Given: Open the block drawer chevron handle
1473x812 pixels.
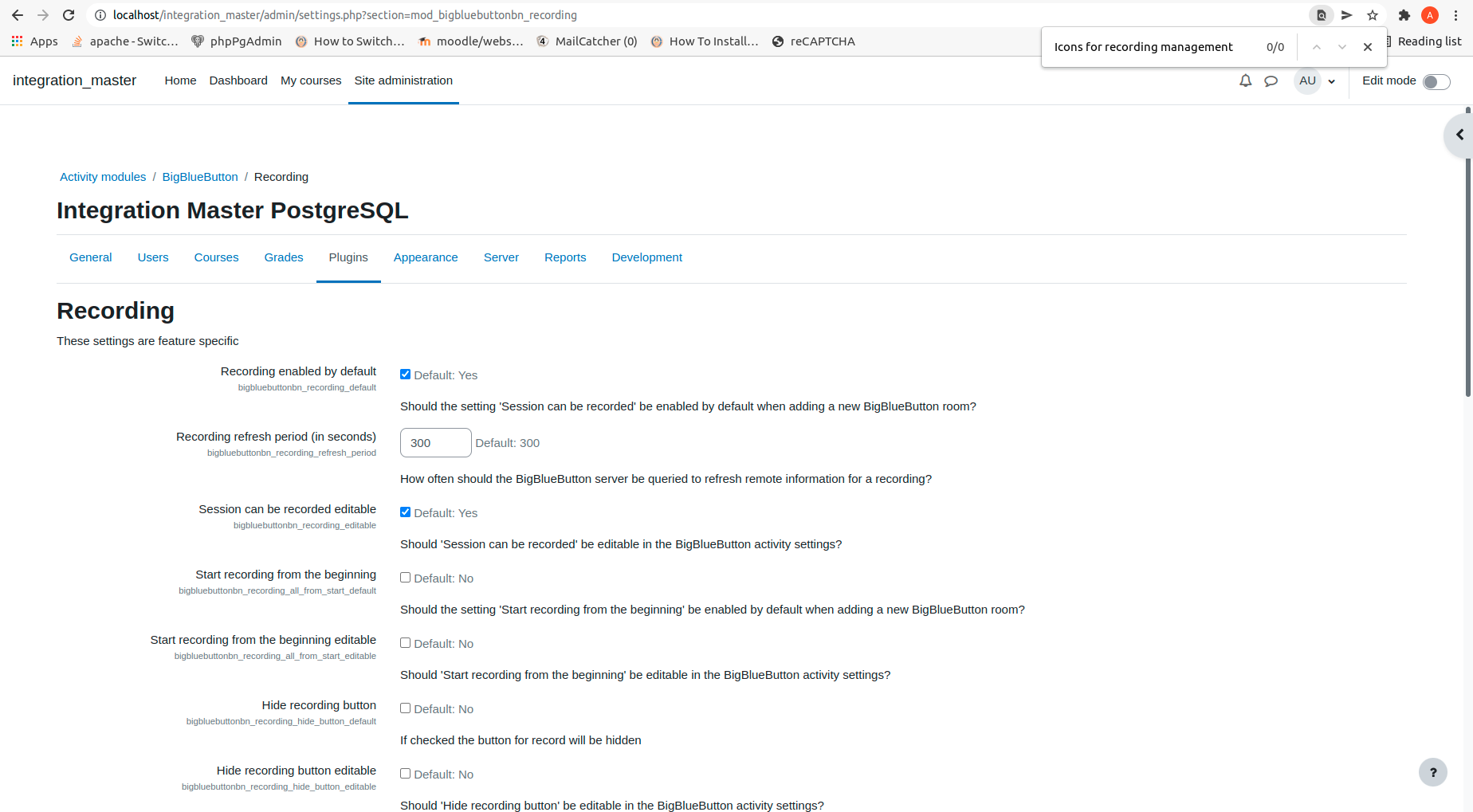Looking at the screenshot, I should (1459, 135).
